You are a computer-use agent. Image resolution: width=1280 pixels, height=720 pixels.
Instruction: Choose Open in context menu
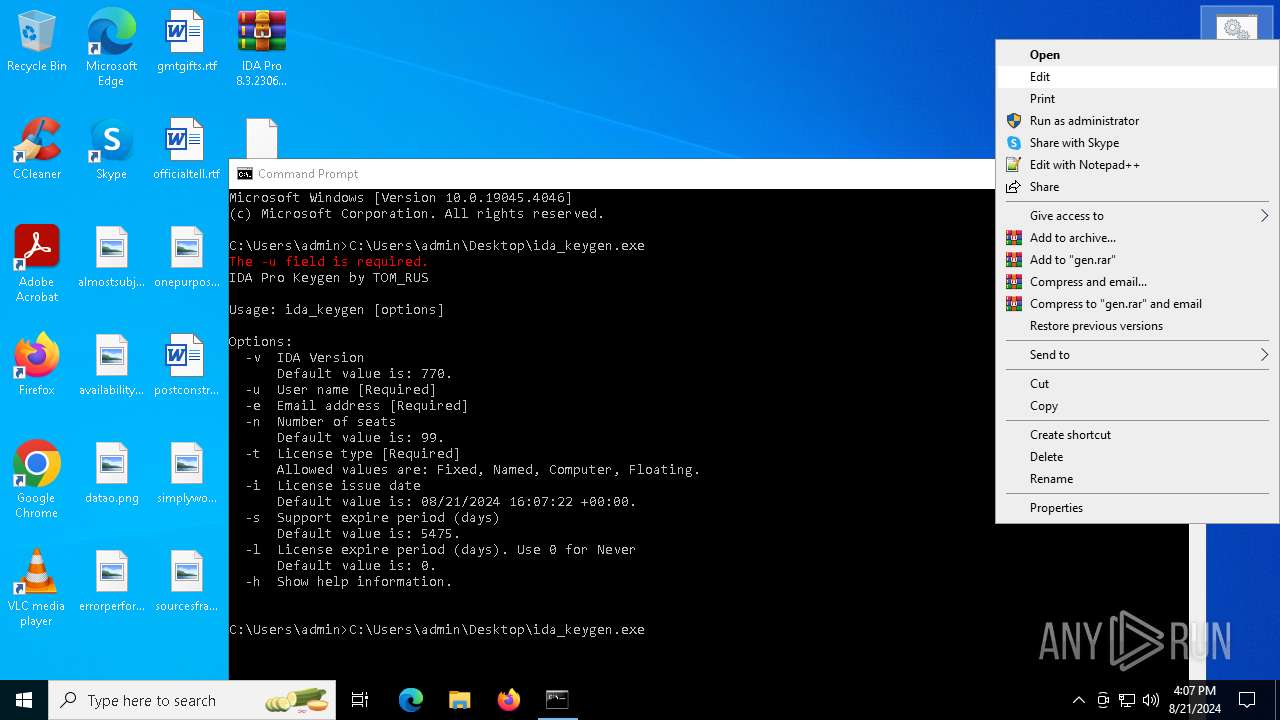(1137, 55)
